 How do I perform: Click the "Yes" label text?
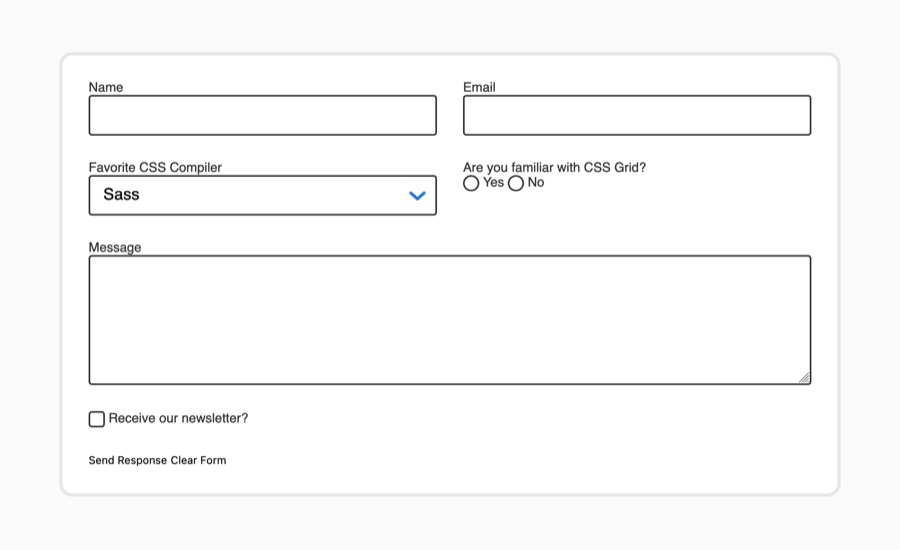click(494, 183)
